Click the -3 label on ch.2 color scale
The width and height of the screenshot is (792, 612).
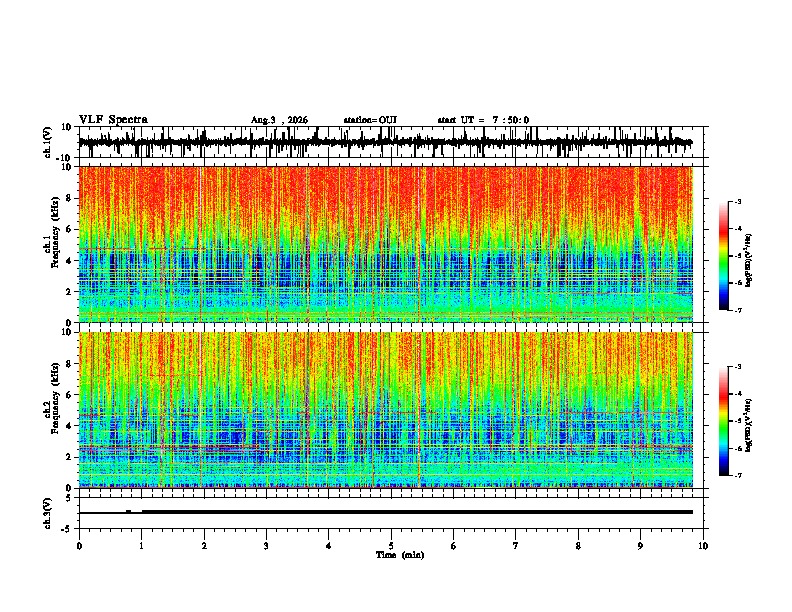[x=737, y=367]
